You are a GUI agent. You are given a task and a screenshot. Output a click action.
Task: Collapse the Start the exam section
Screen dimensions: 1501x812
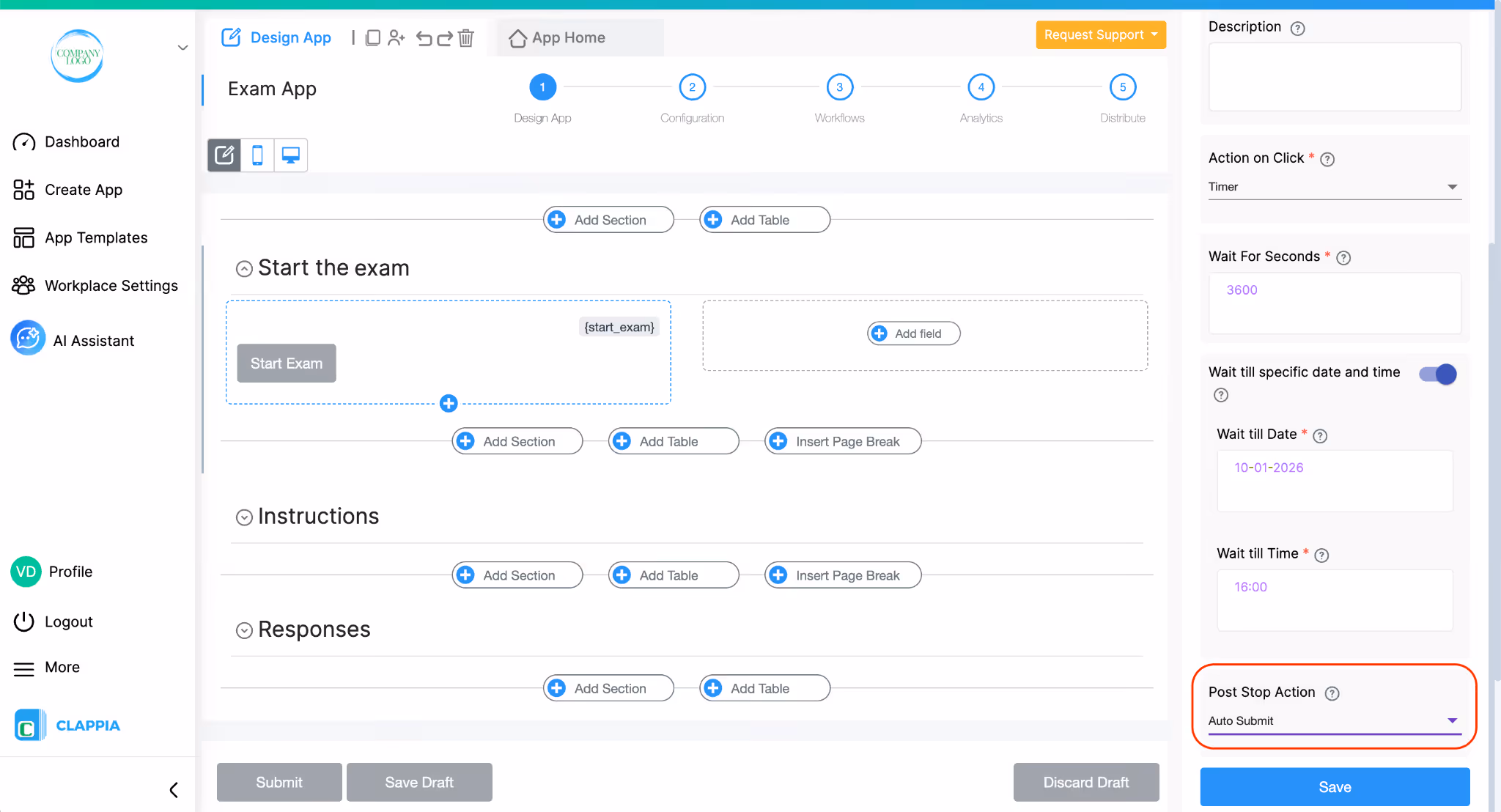(x=244, y=269)
